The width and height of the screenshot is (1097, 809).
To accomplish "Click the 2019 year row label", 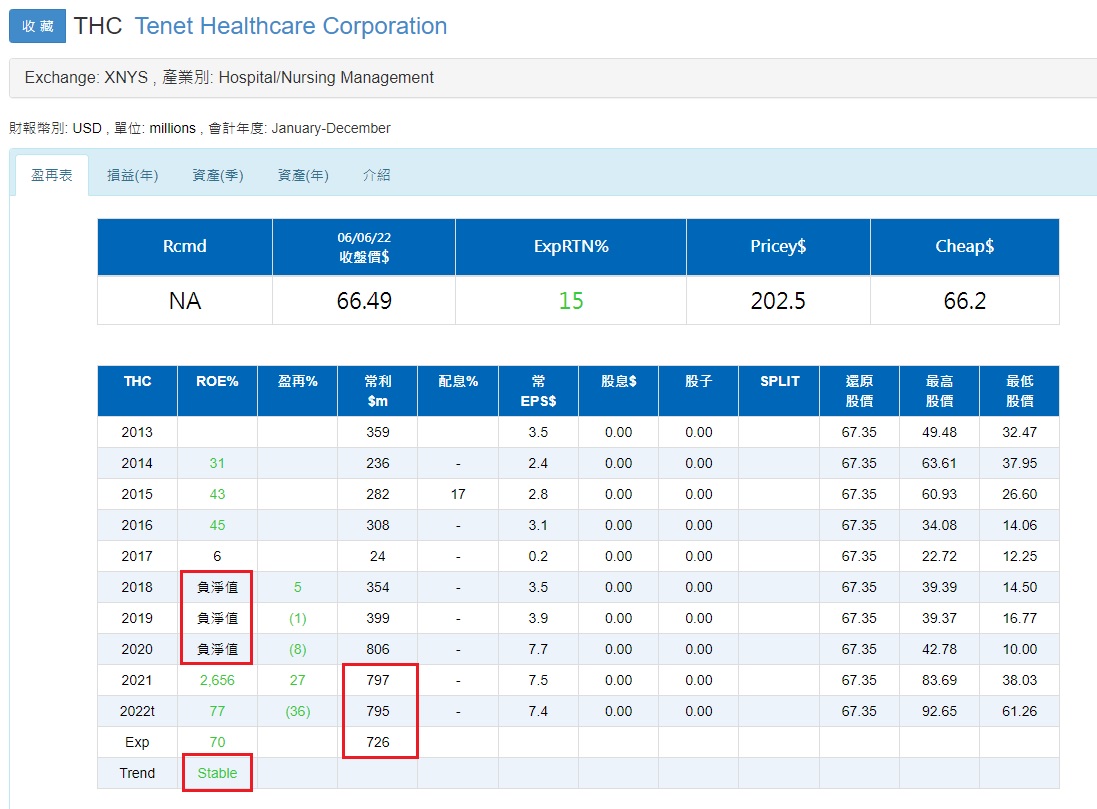I will point(137,618).
